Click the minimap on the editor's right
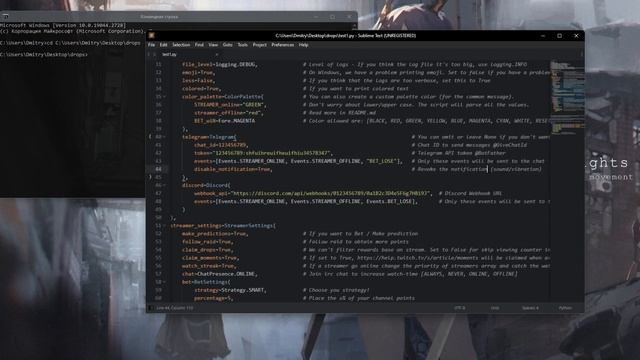 (x=567, y=98)
